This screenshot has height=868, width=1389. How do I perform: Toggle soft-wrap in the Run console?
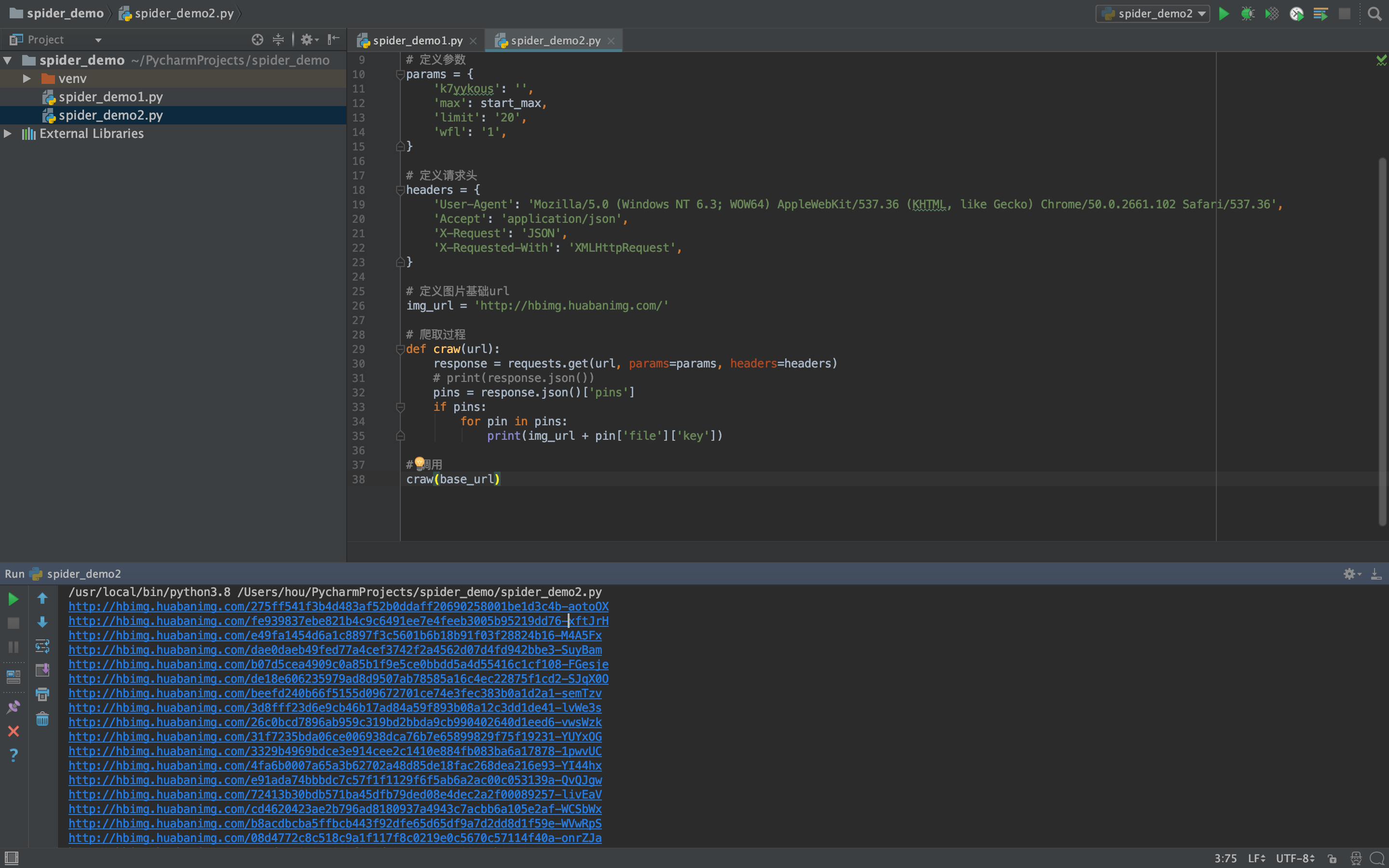(x=42, y=646)
